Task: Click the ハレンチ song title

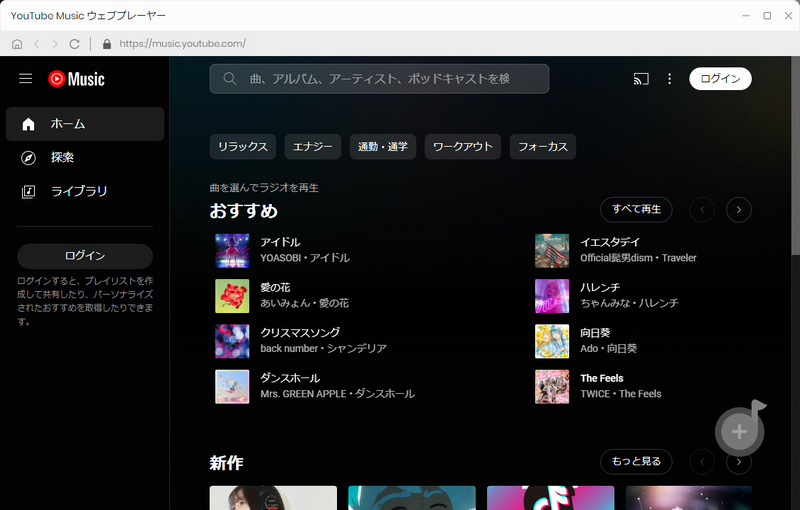Action: 600,288
